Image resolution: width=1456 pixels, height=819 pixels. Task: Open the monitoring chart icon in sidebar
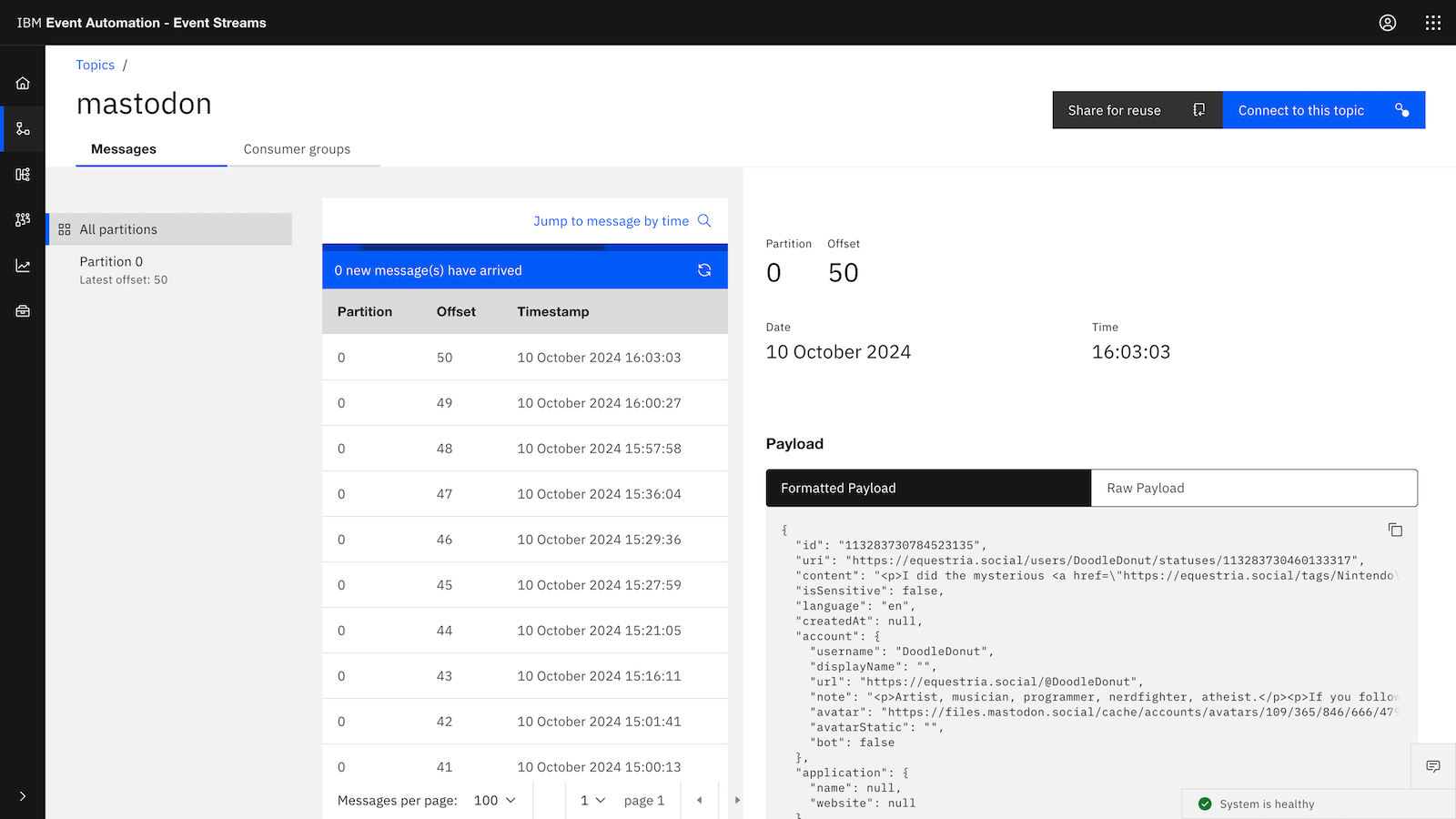(x=23, y=266)
